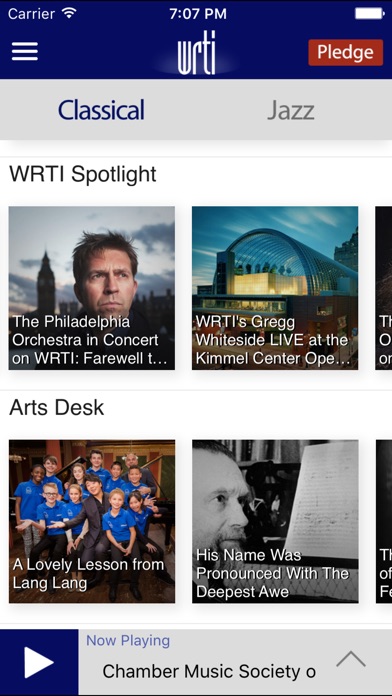Play the live stream
The height and width of the screenshot is (696, 392).
pos(39,663)
